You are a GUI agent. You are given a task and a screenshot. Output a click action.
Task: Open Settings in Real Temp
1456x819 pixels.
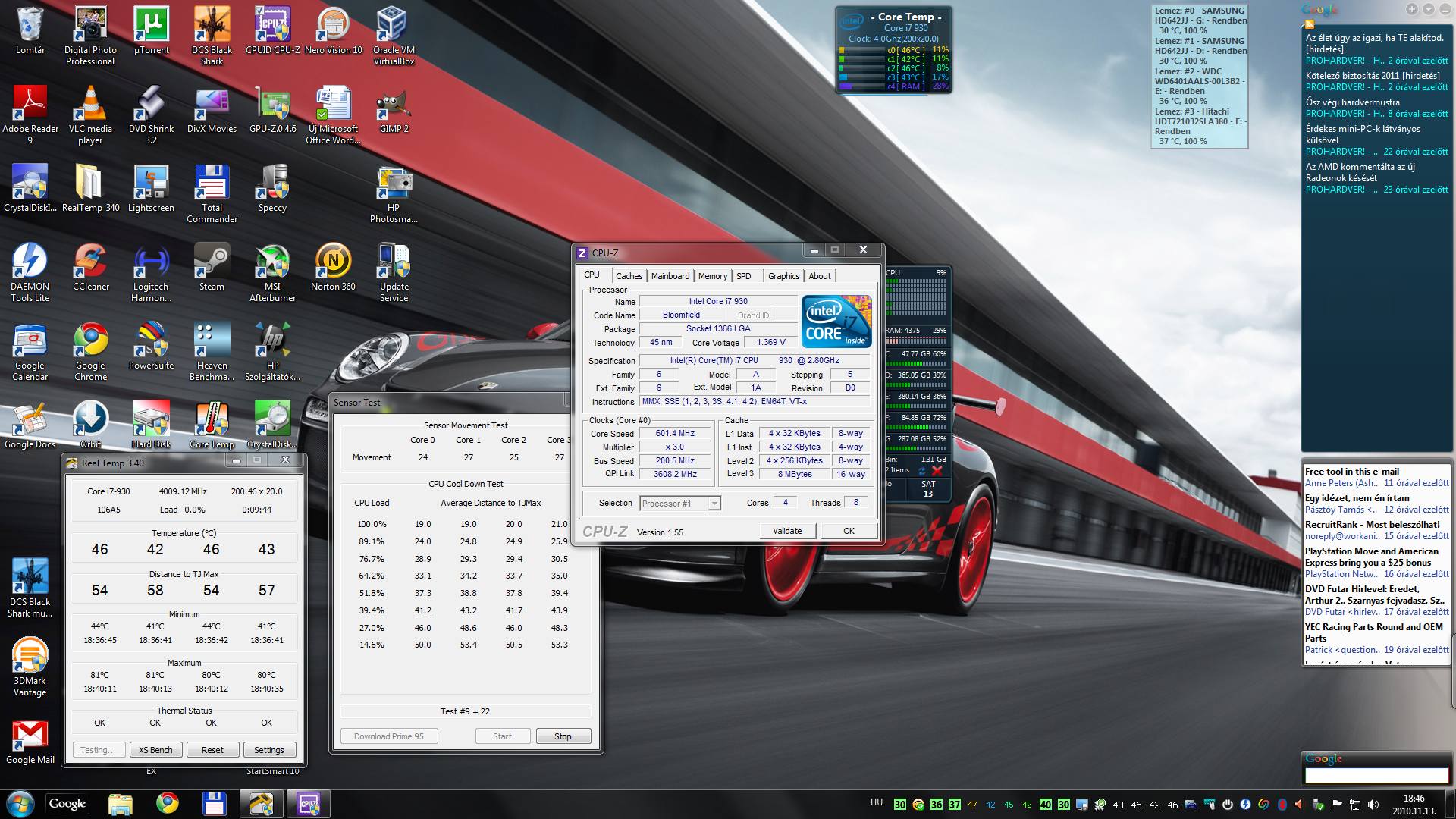(x=269, y=750)
